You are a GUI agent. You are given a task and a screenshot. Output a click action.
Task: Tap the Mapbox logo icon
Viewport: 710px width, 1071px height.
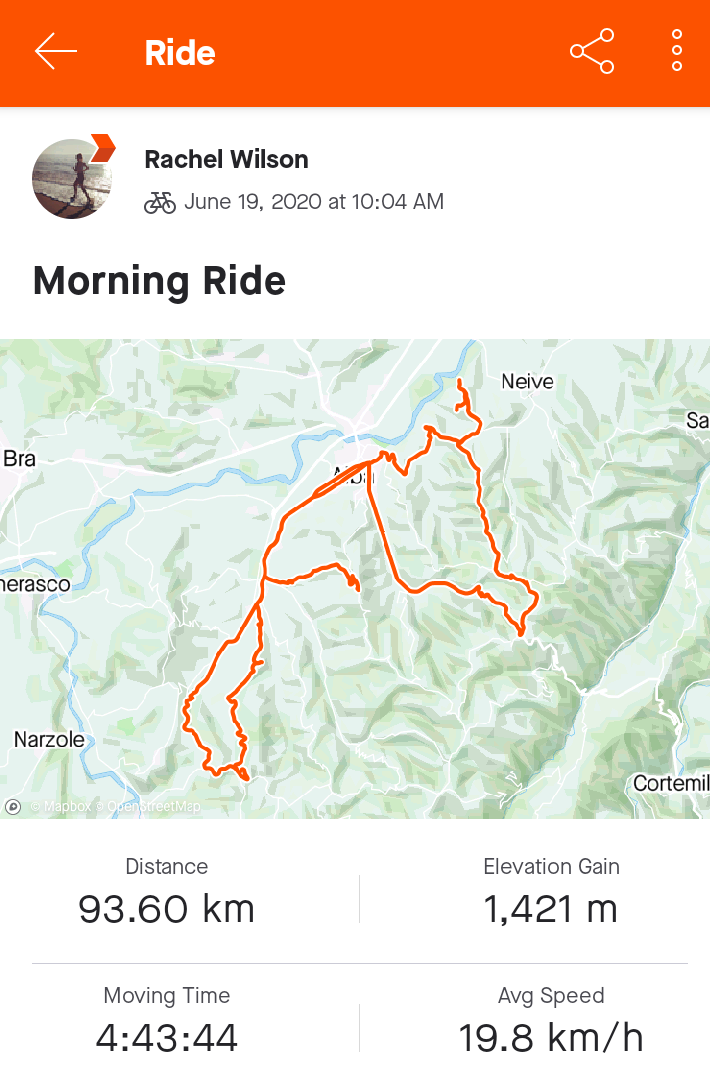click(x=13, y=807)
